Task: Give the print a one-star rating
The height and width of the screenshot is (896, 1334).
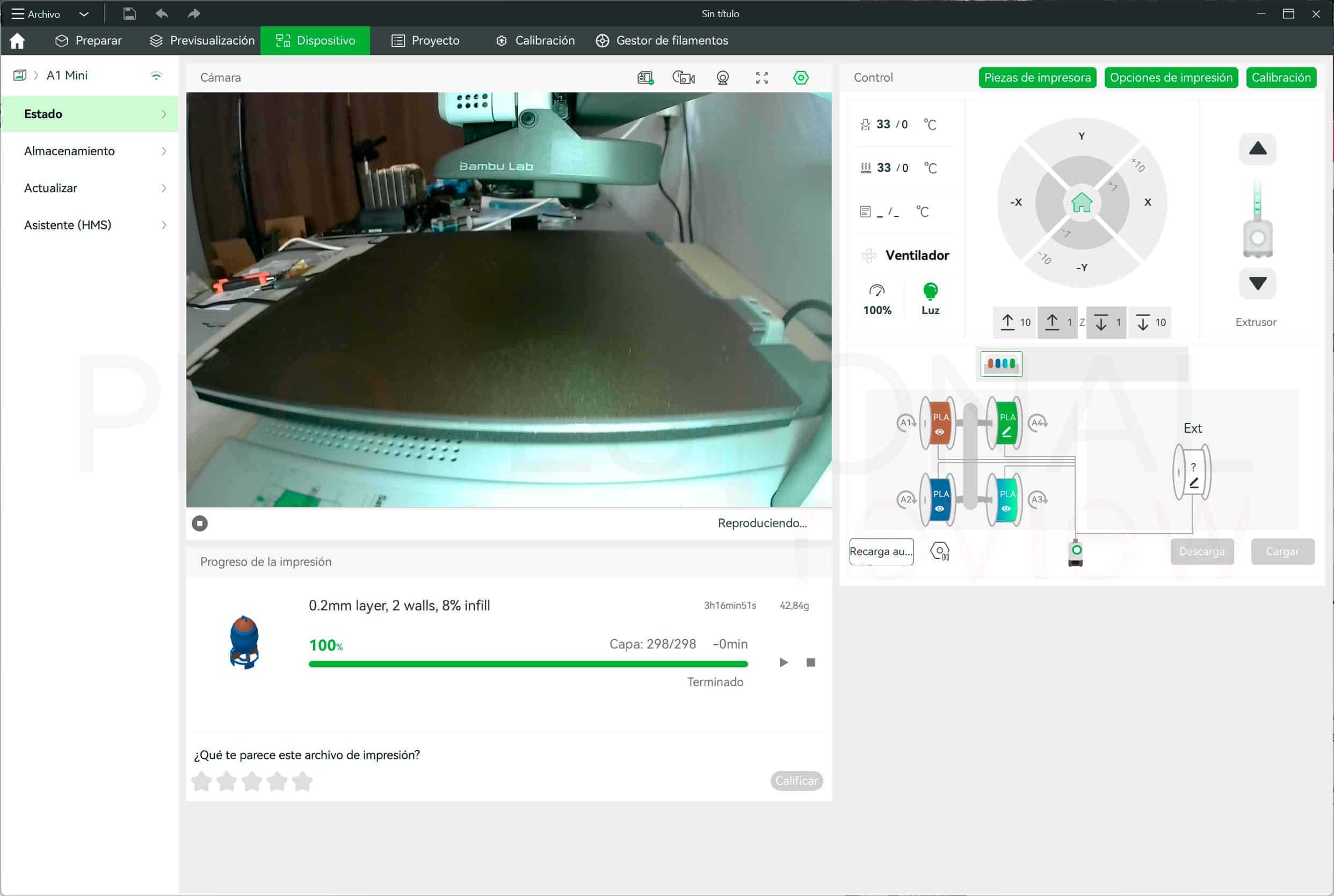Action: [x=202, y=781]
